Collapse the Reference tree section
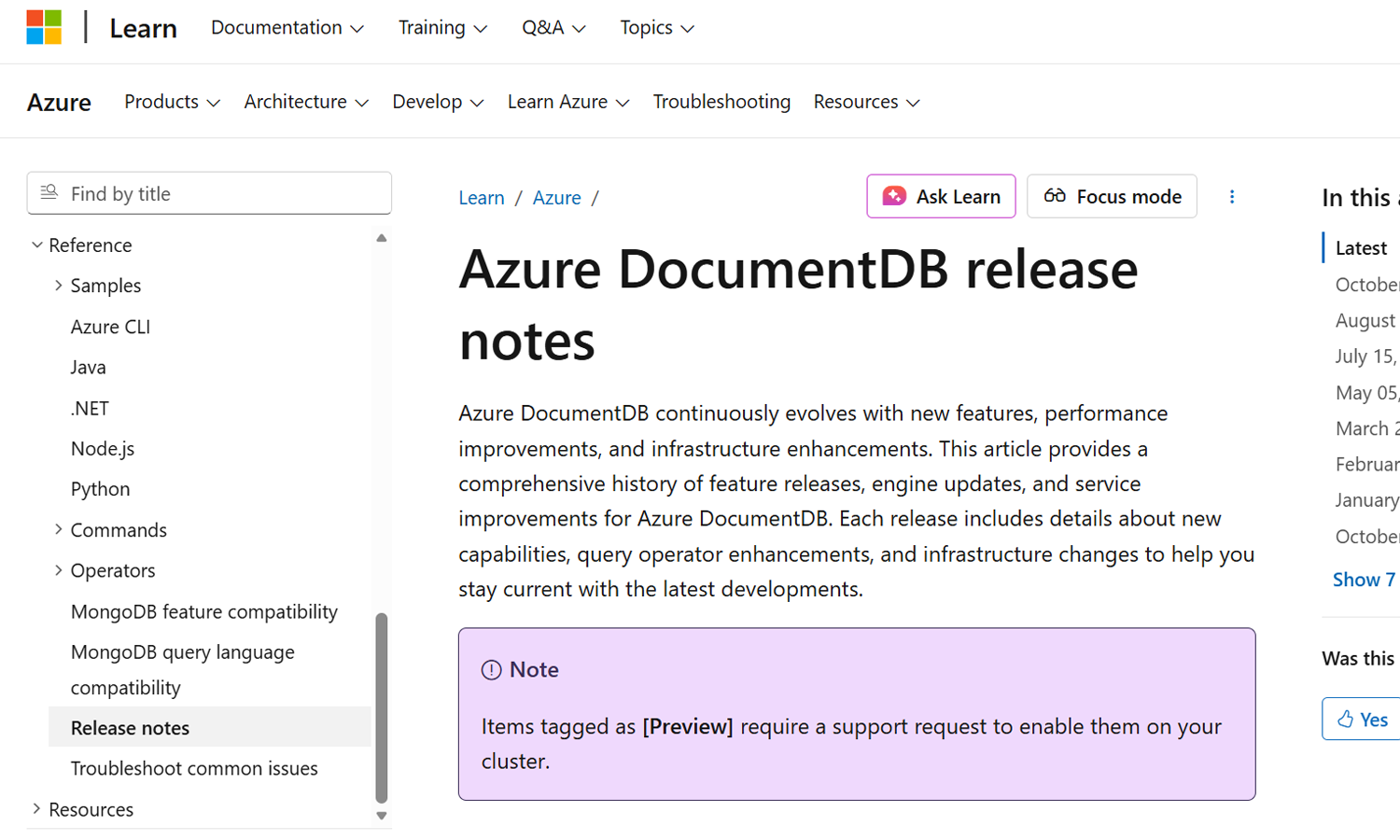The height and width of the screenshot is (840, 1400). (37, 245)
